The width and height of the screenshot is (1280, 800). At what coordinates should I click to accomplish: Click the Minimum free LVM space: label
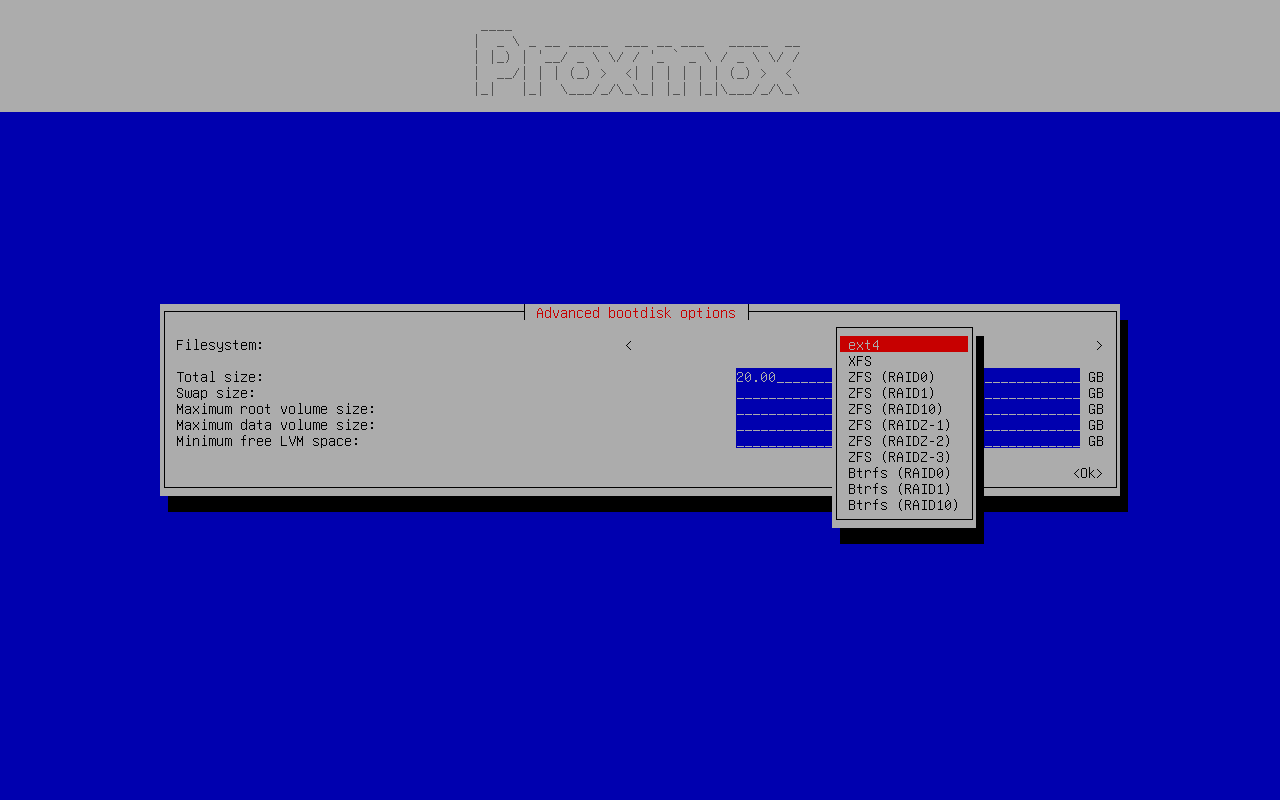[268, 441]
